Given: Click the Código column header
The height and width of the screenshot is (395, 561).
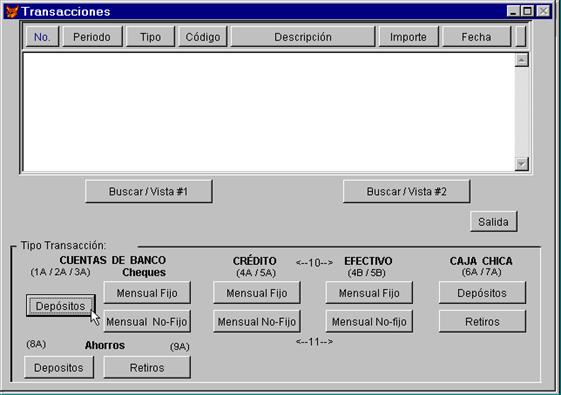Looking at the screenshot, I should tap(203, 37).
